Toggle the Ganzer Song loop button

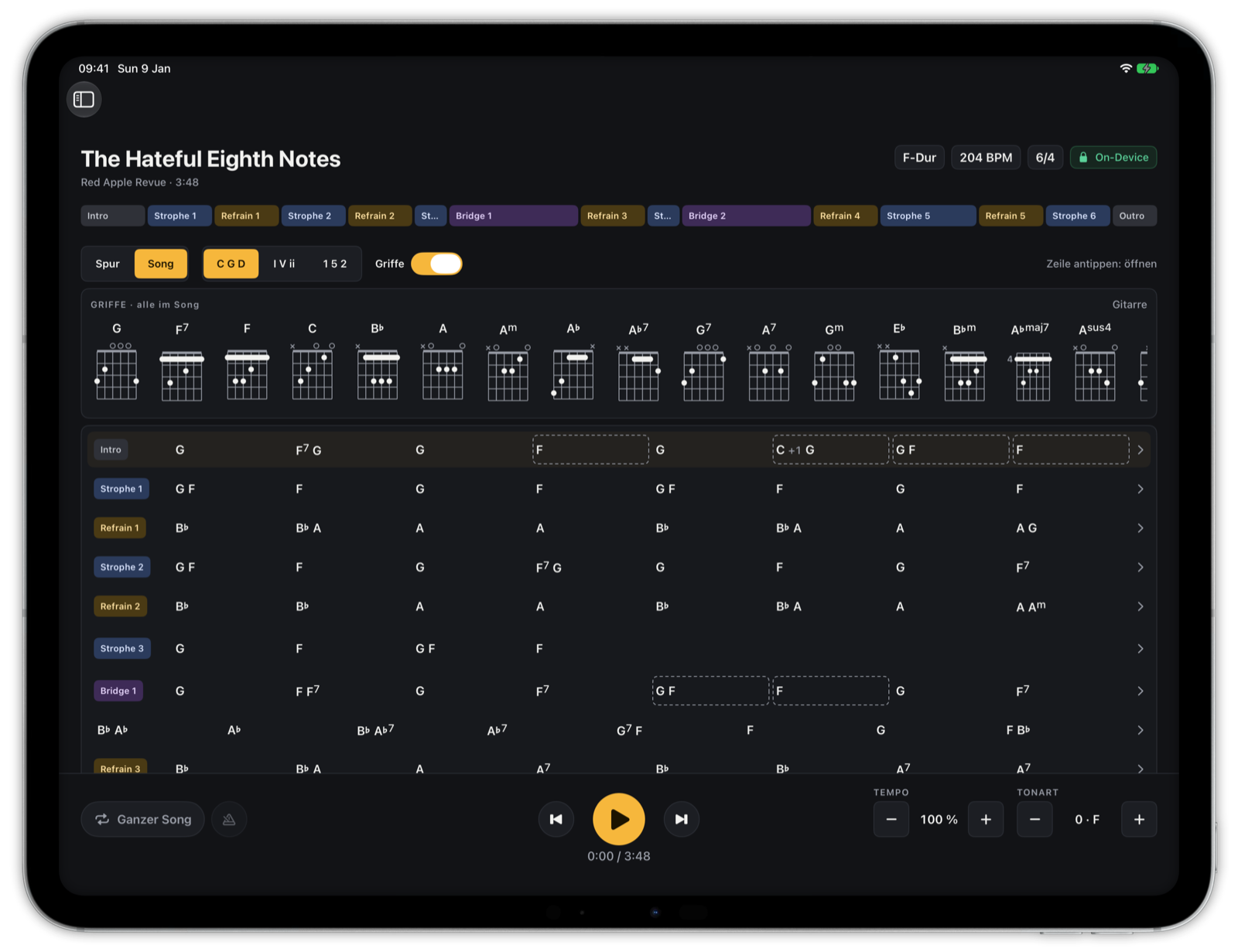[x=142, y=819]
